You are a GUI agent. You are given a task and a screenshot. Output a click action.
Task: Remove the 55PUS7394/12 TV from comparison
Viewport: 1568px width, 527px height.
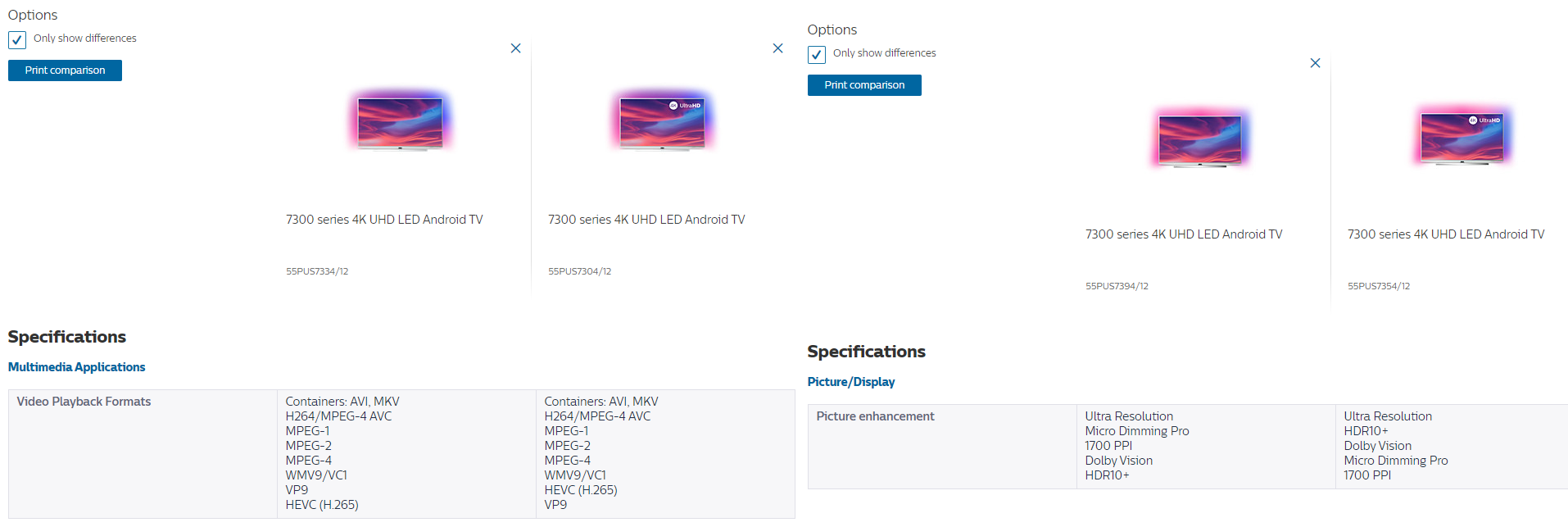coord(1315,63)
